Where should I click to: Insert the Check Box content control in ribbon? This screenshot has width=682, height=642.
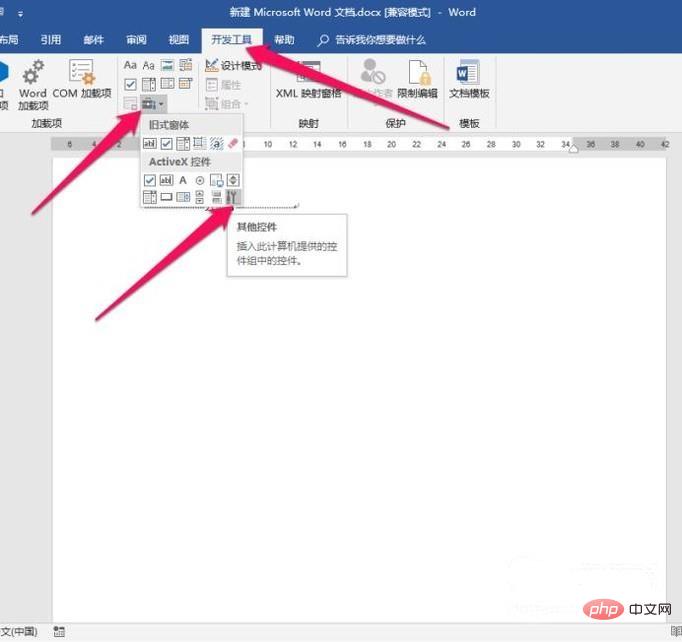point(130,84)
